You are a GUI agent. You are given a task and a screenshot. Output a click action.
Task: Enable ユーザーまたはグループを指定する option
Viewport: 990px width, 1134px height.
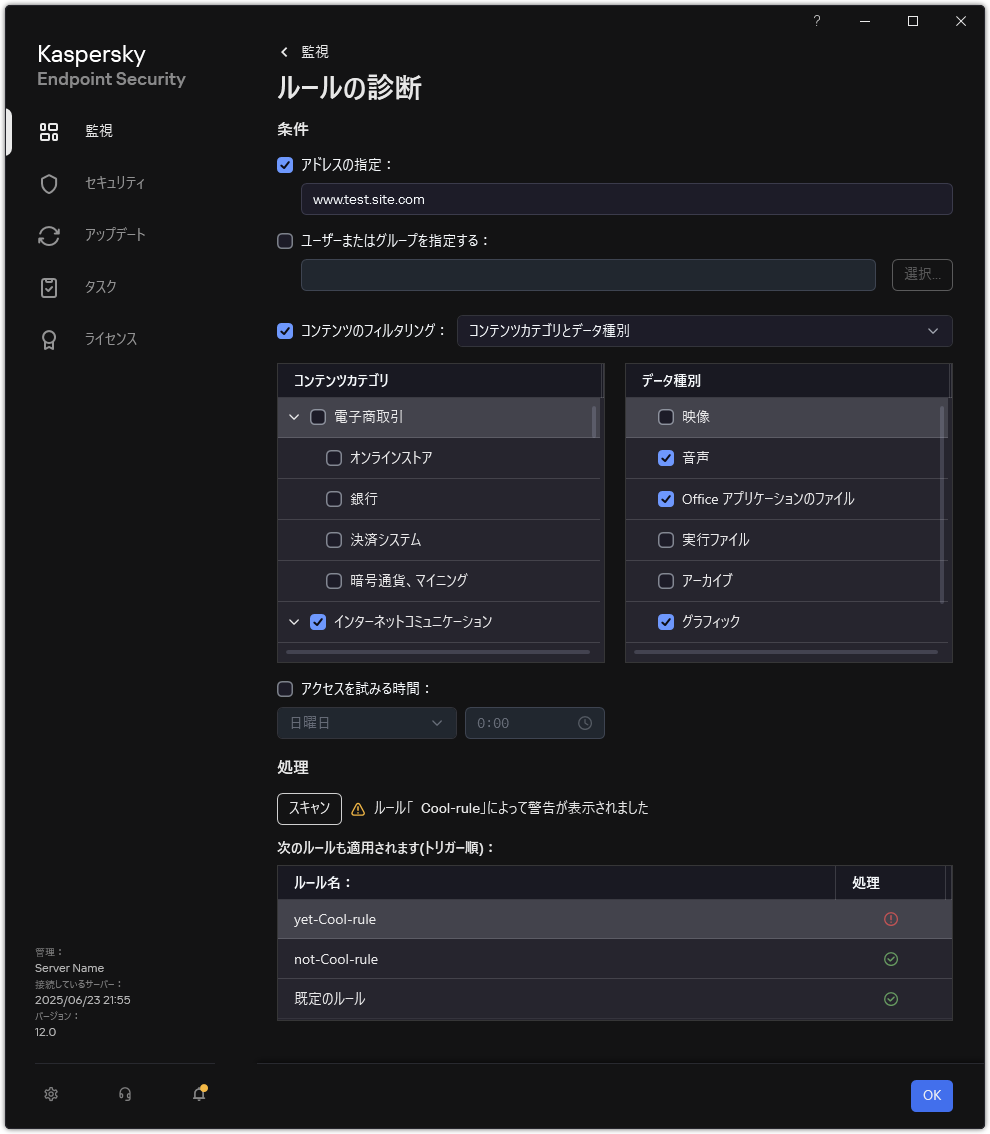(285, 241)
